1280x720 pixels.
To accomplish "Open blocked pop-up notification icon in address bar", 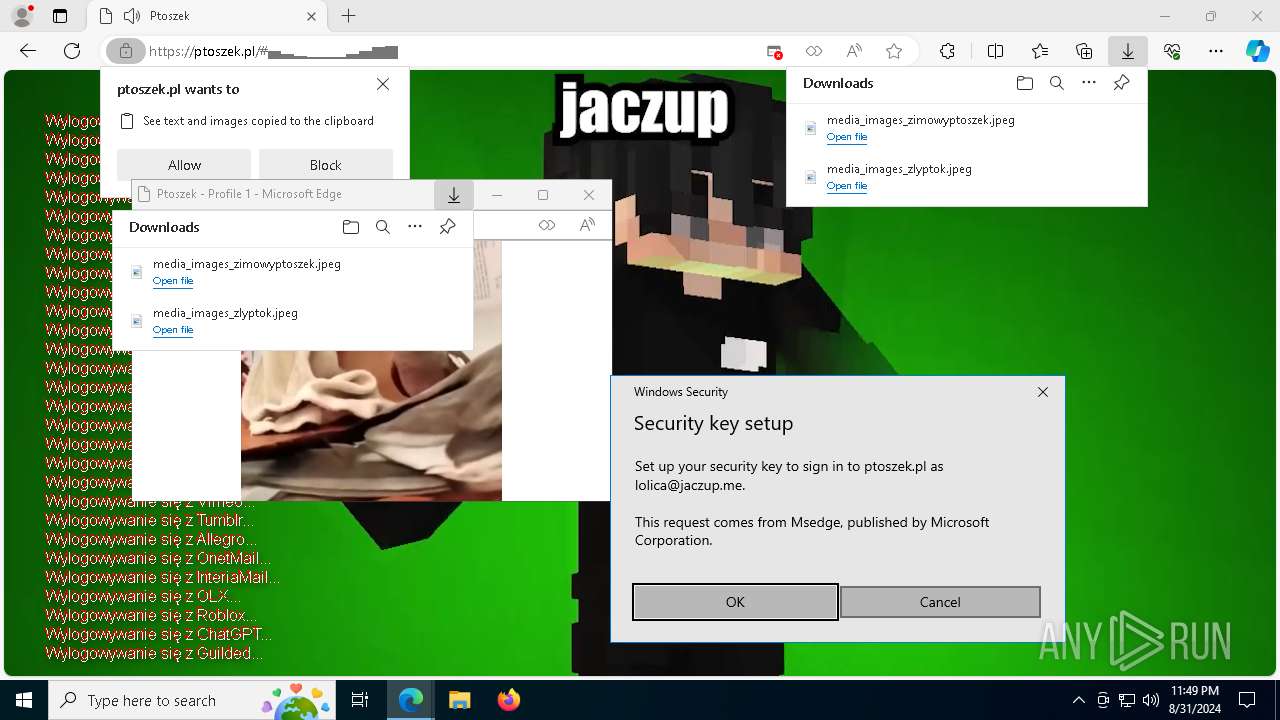I will tap(774, 51).
